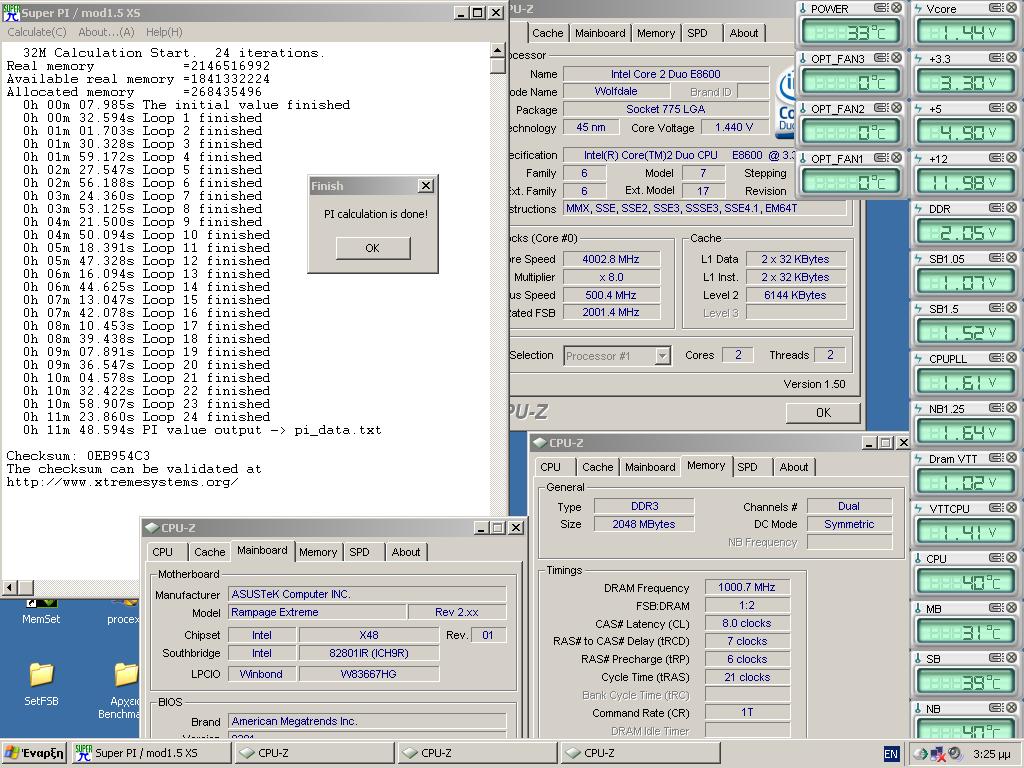This screenshot has height=768, width=1024.
Task: Close the +12 voltage widget
Action: click(x=1012, y=157)
